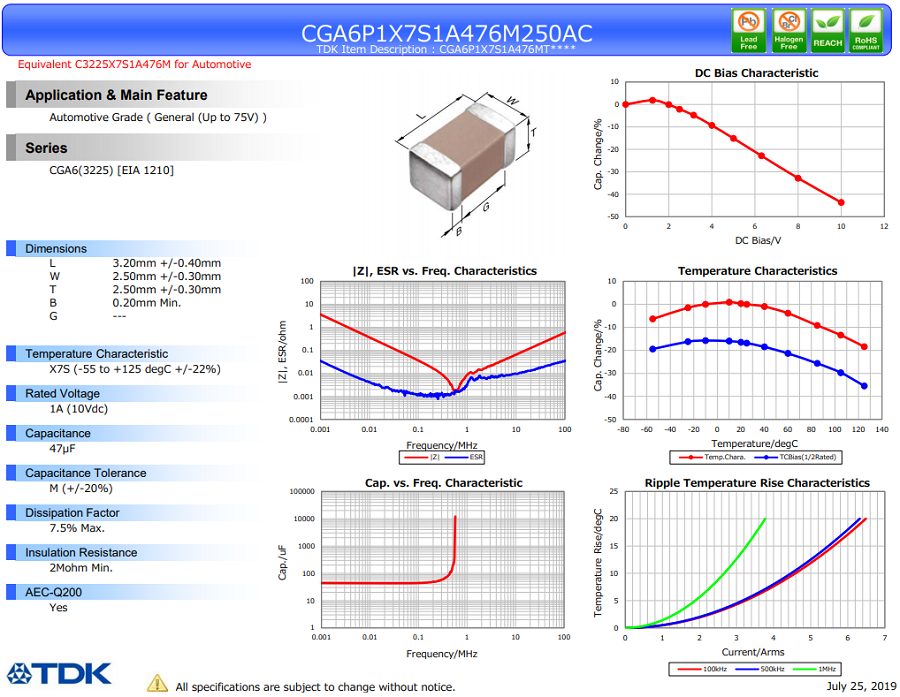Click the Series heading
Image resolution: width=900 pixels, height=697 pixels.
point(46,148)
